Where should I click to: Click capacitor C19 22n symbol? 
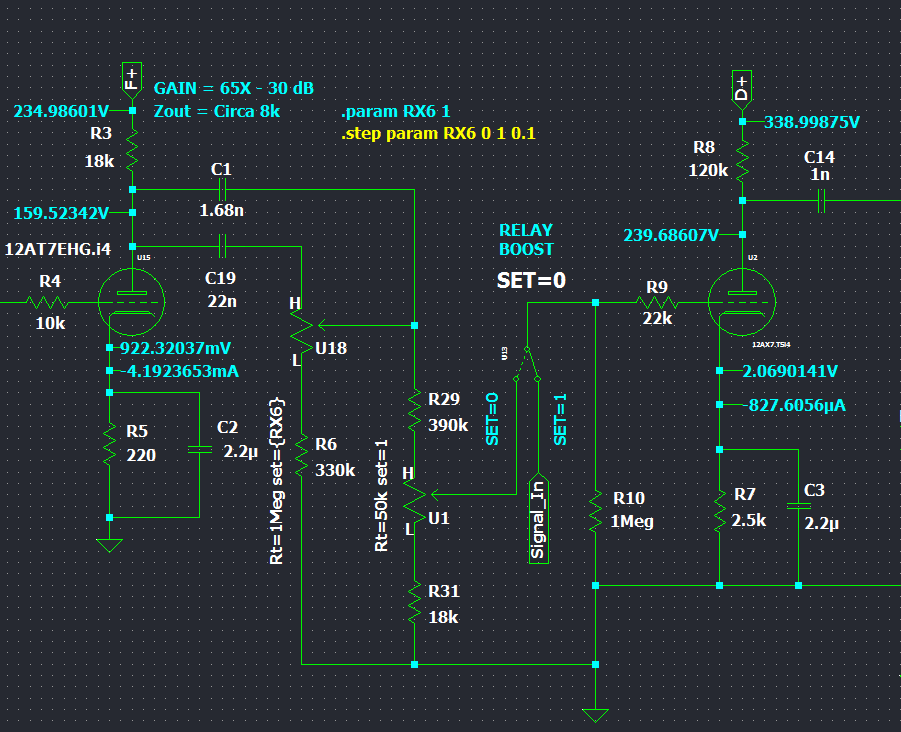point(222,245)
